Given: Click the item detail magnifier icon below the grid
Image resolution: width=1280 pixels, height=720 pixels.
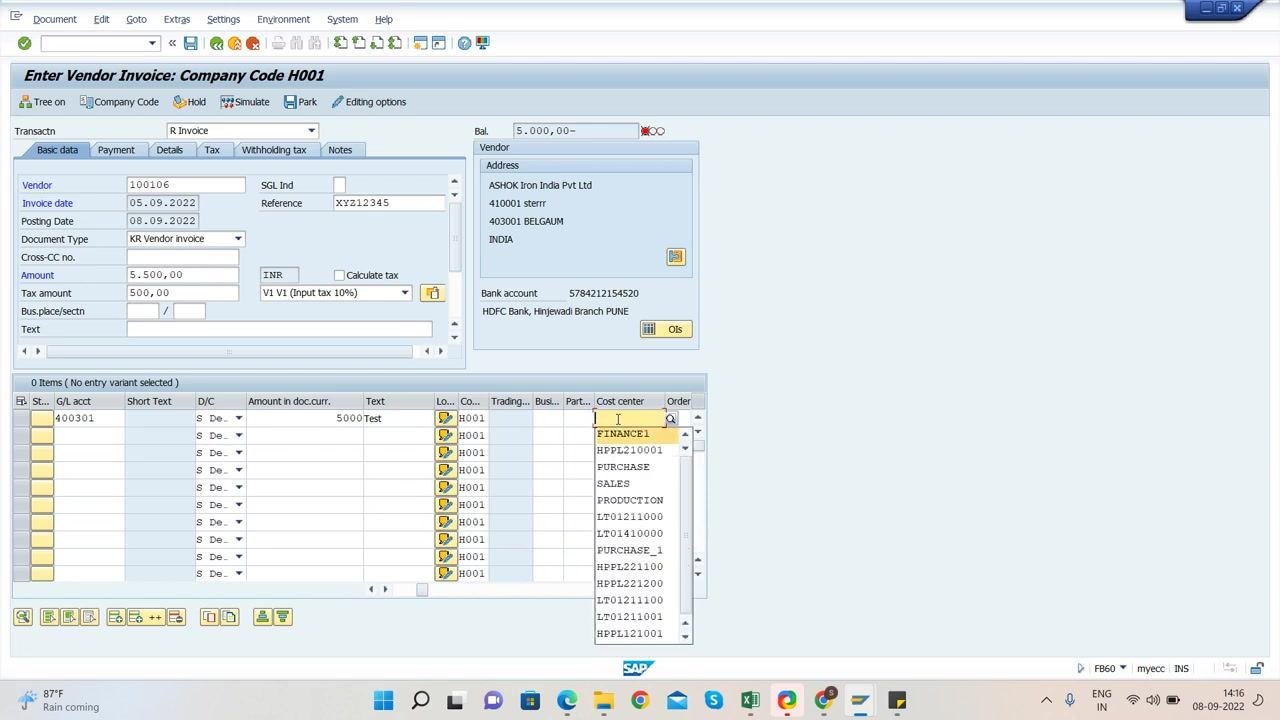Looking at the screenshot, I should point(23,617).
